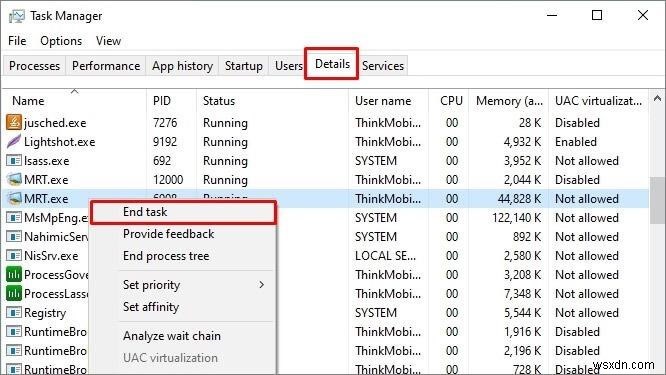The width and height of the screenshot is (666, 375).
Task: Sort by the CPU column header
Action: 449,101
